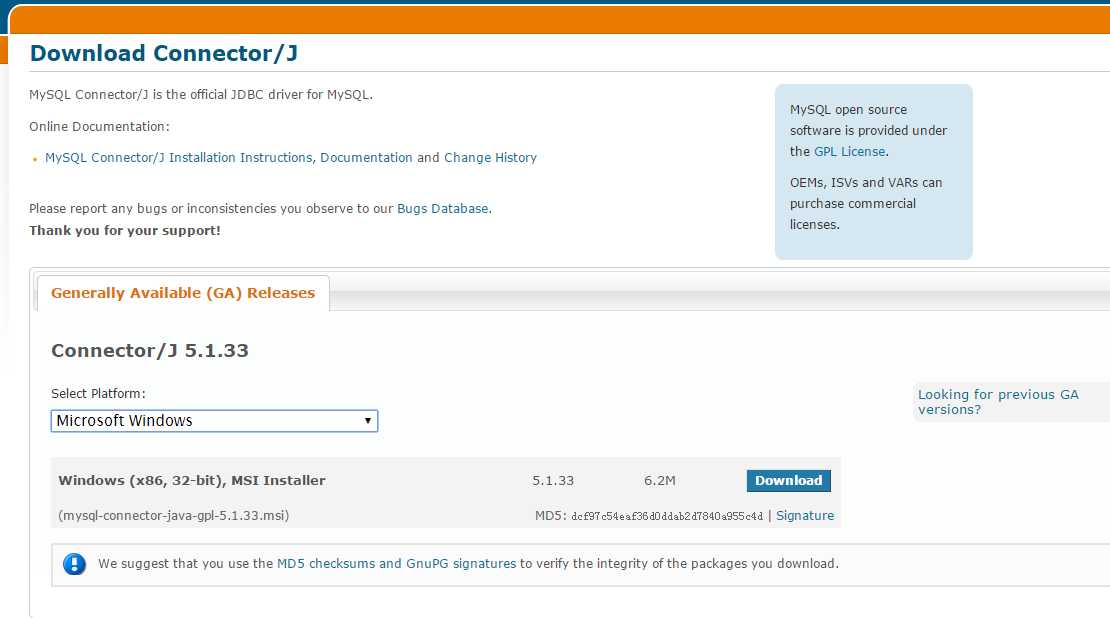Screen dimensions: 1110x618
Task: Click the MD5 hash value text
Action: [667, 517]
